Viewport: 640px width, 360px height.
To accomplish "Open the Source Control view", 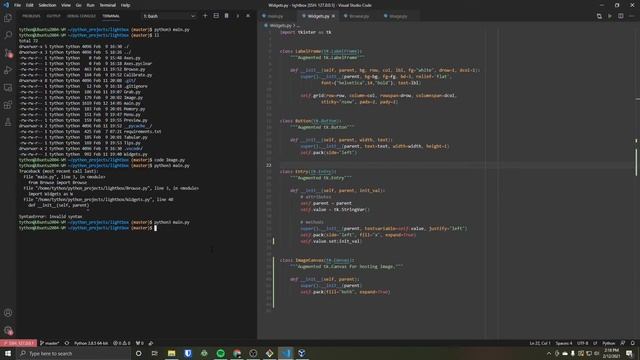I will point(8,53).
